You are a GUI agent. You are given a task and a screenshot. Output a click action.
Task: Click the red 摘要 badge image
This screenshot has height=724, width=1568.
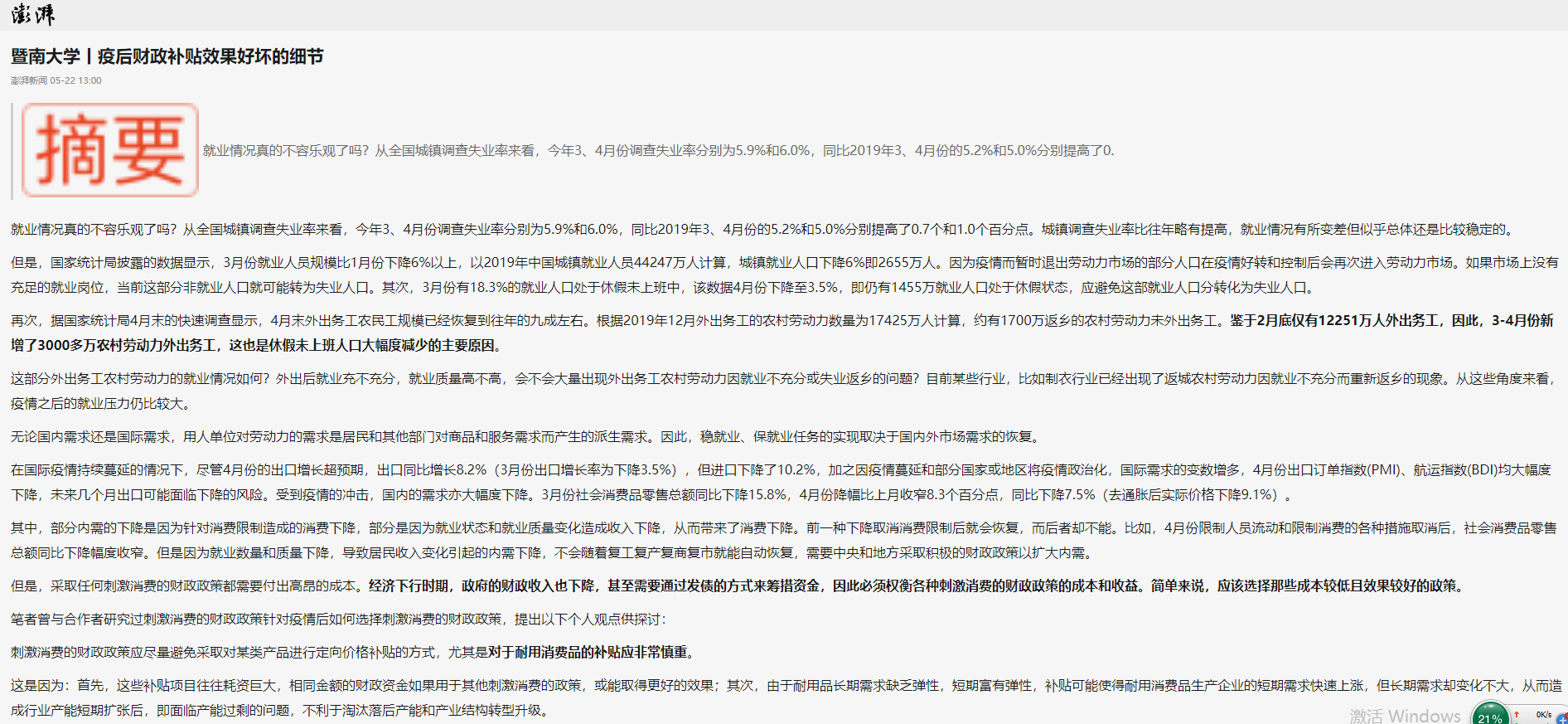tap(109, 150)
